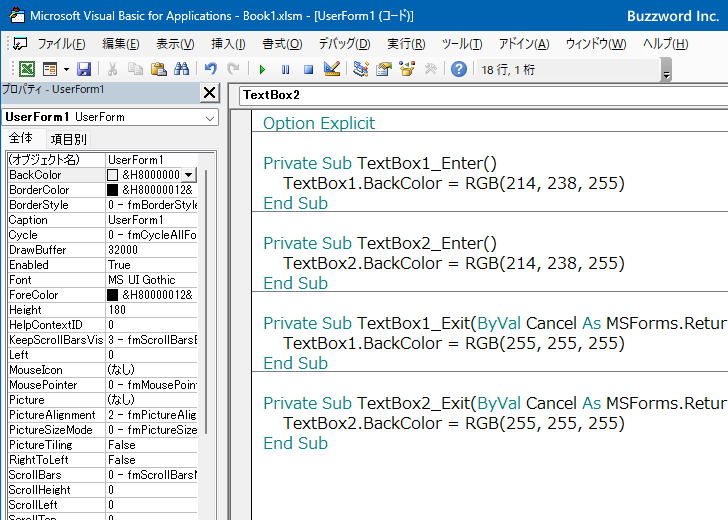Select the ScrollBars property row
This screenshot has width=728, height=520.
(103, 474)
